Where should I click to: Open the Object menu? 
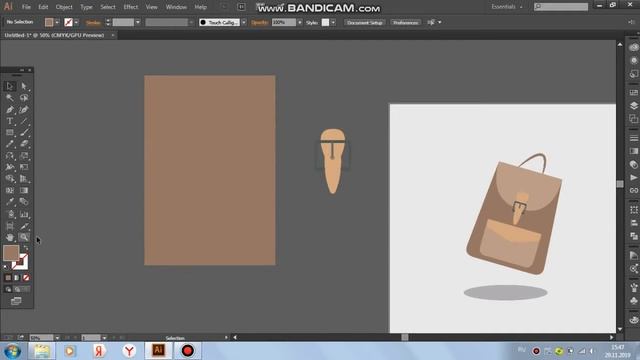pyautogui.click(x=64, y=7)
